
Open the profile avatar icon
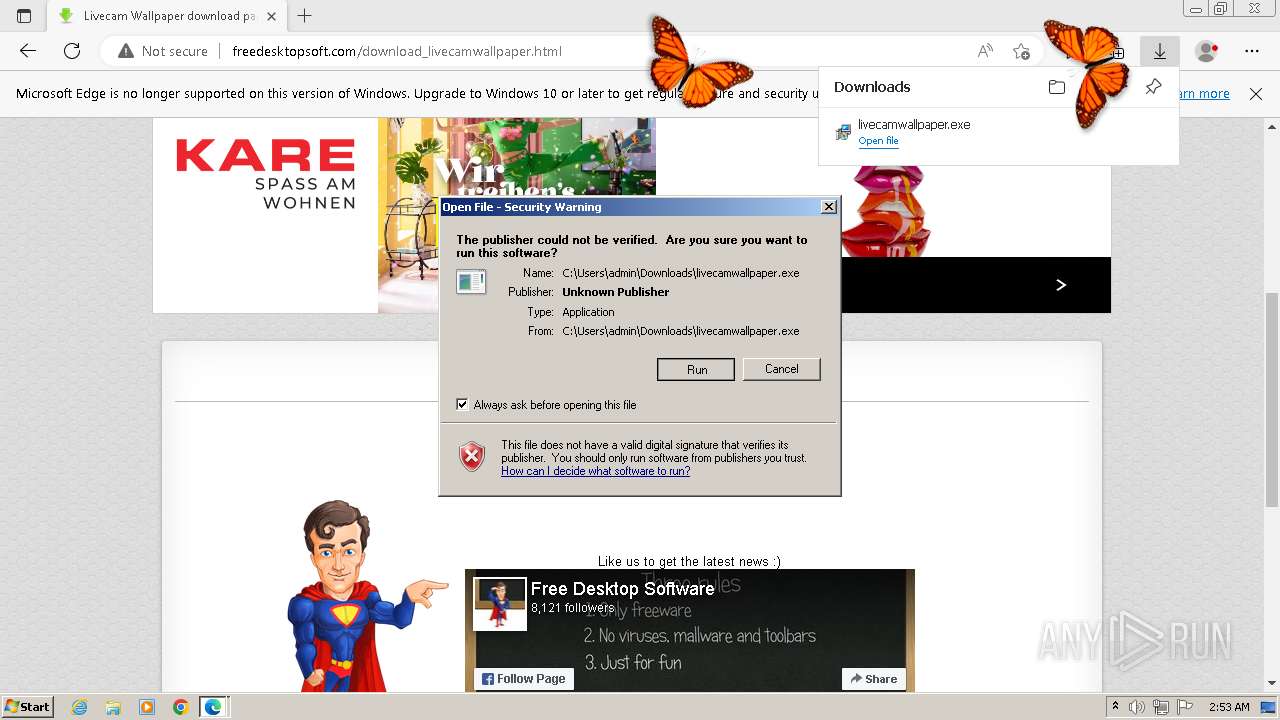(x=1207, y=51)
